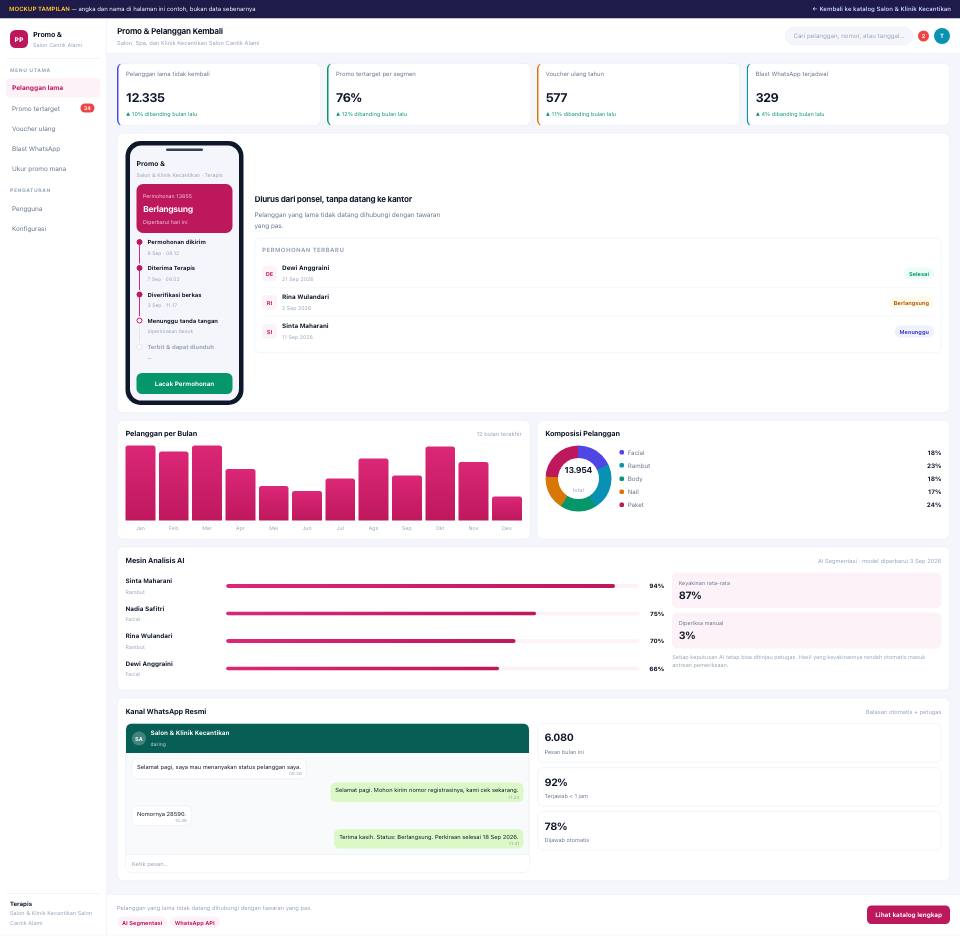Screen dimensions: 960x936
Task: Click the Facial legend color dot
Action: (621, 452)
